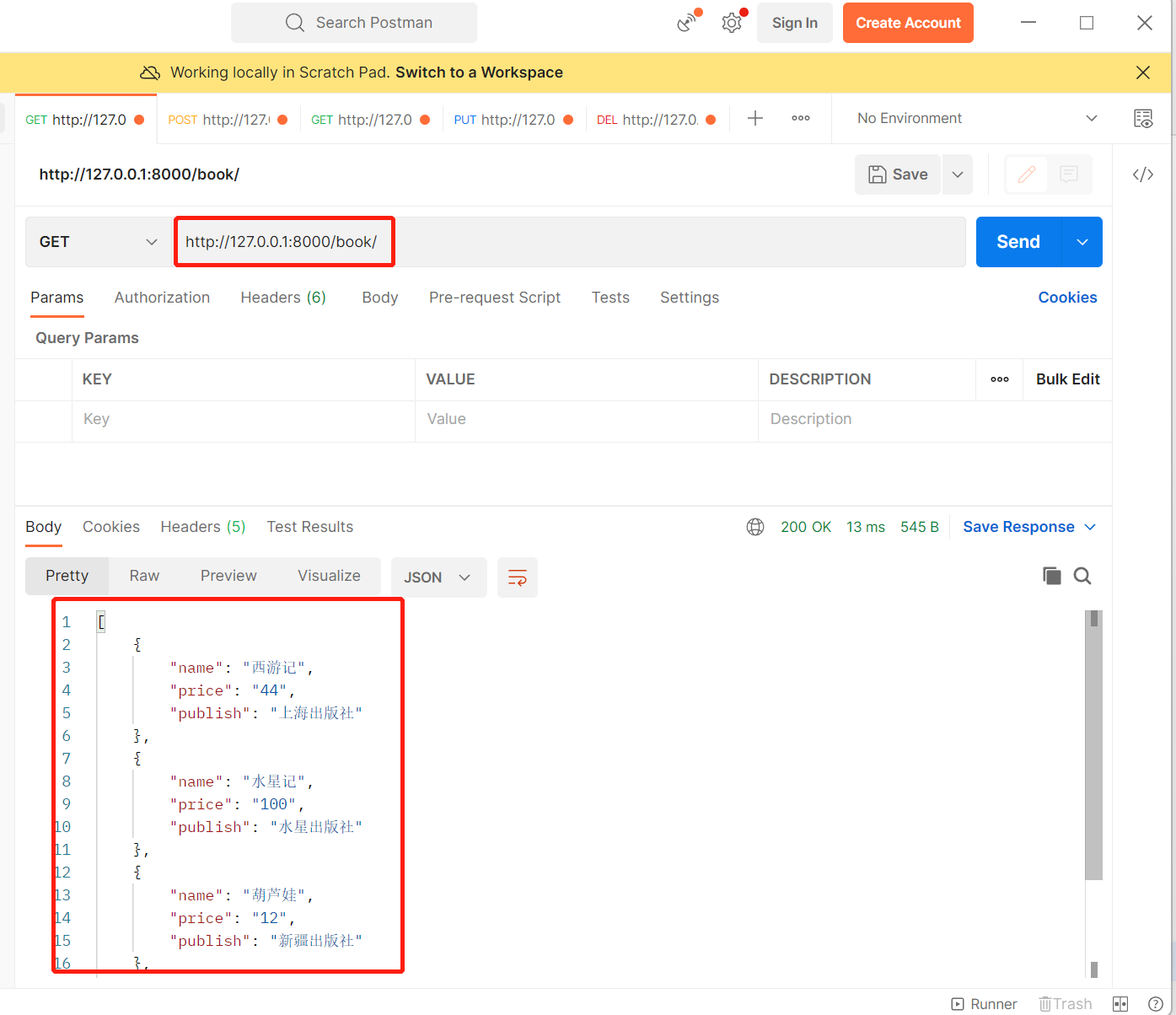Image resolution: width=1176 pixels, height=1015 pixels.
Task: Open the response Headers (5) tab
Action: pos(203,527)
